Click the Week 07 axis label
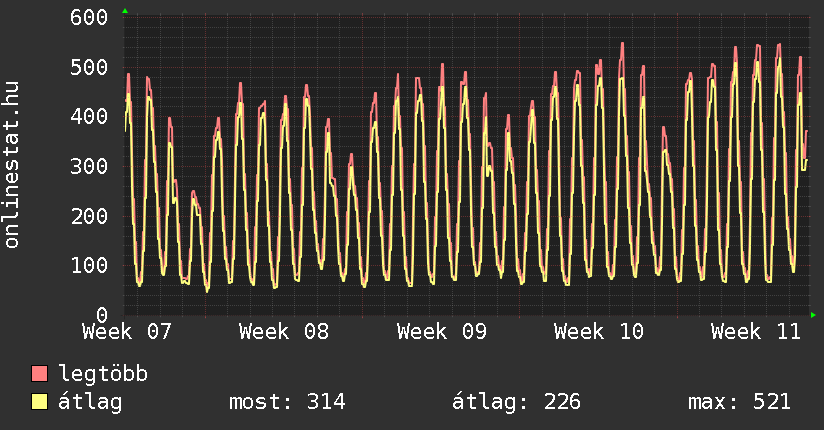The image size is (824, 430). click(128, 331)
